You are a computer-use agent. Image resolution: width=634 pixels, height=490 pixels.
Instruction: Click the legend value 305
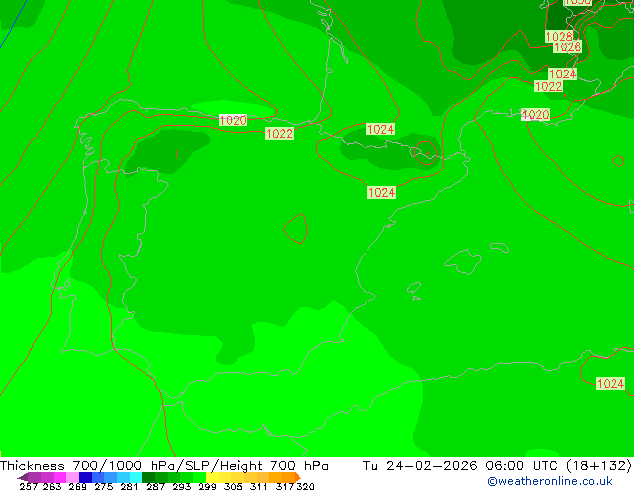233,486
